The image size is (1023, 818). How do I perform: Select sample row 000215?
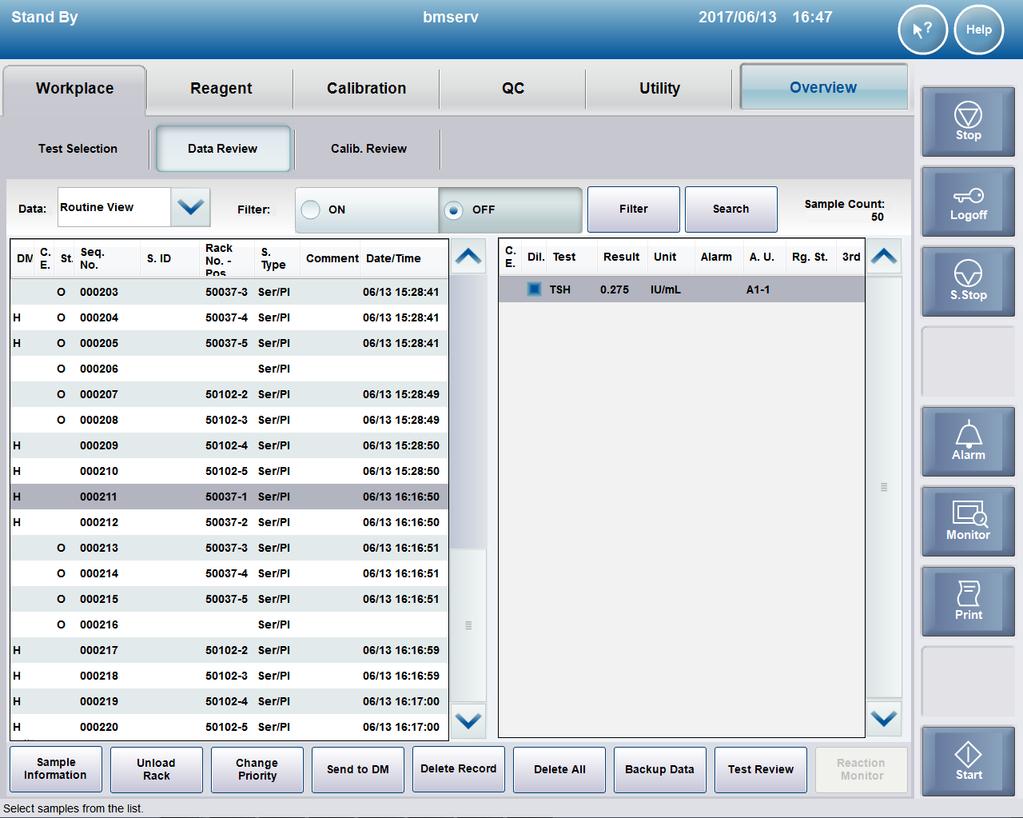point(230,599)
